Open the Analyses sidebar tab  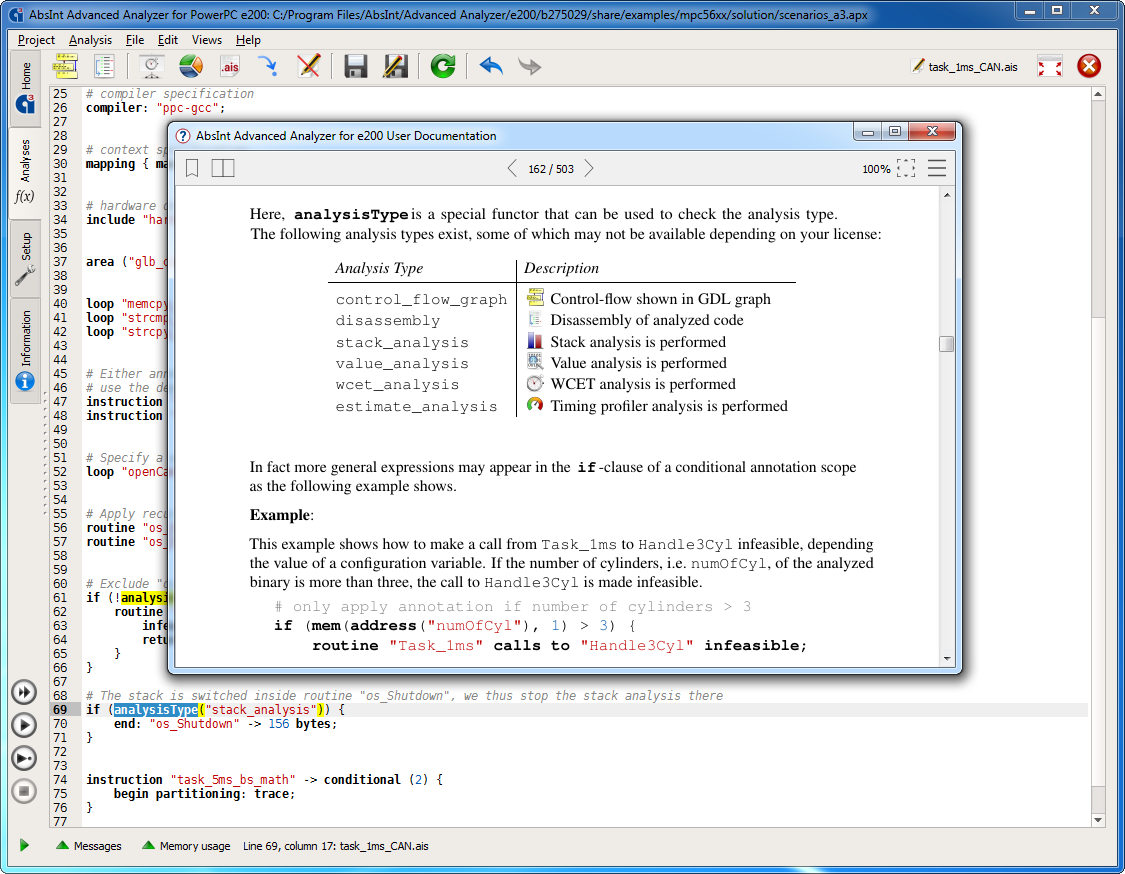point(25,172)
